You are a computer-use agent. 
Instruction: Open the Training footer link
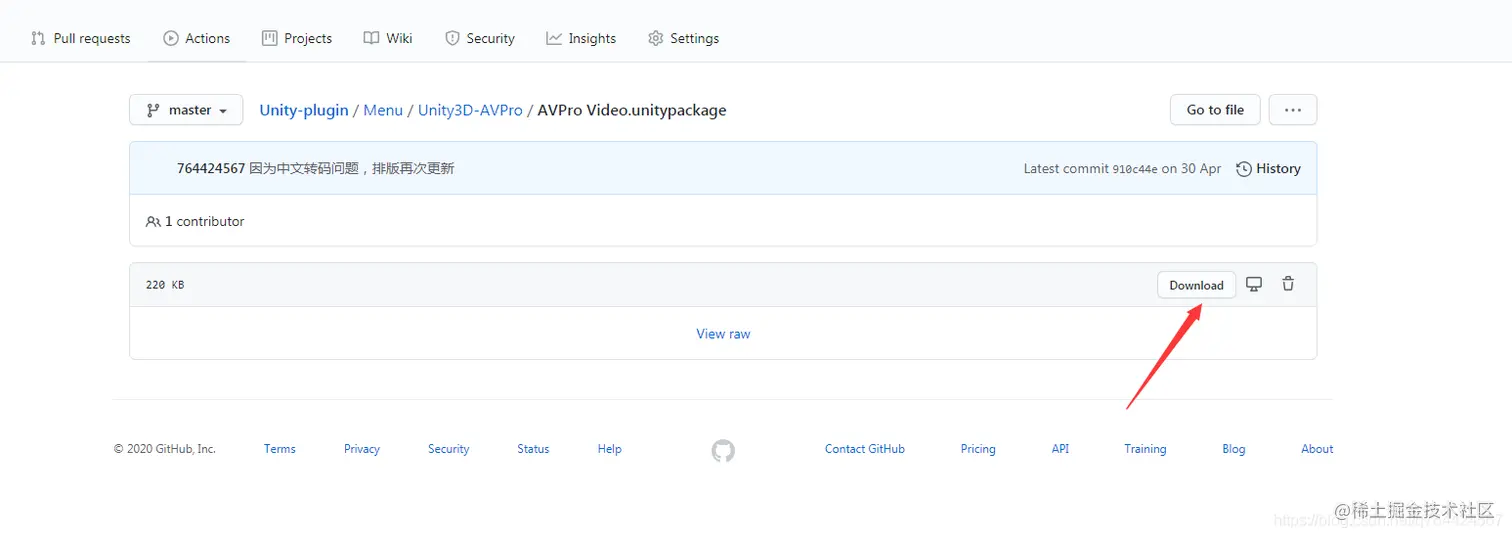[1145, 449]
